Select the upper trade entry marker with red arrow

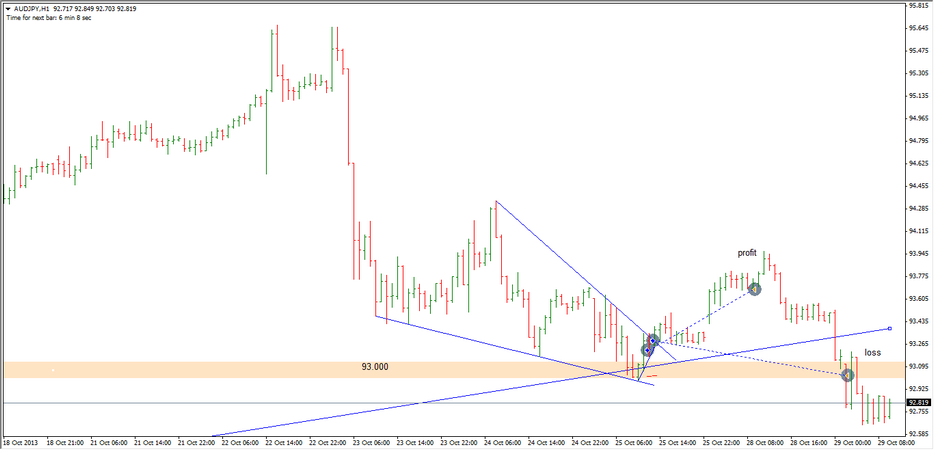click(652, 341)
